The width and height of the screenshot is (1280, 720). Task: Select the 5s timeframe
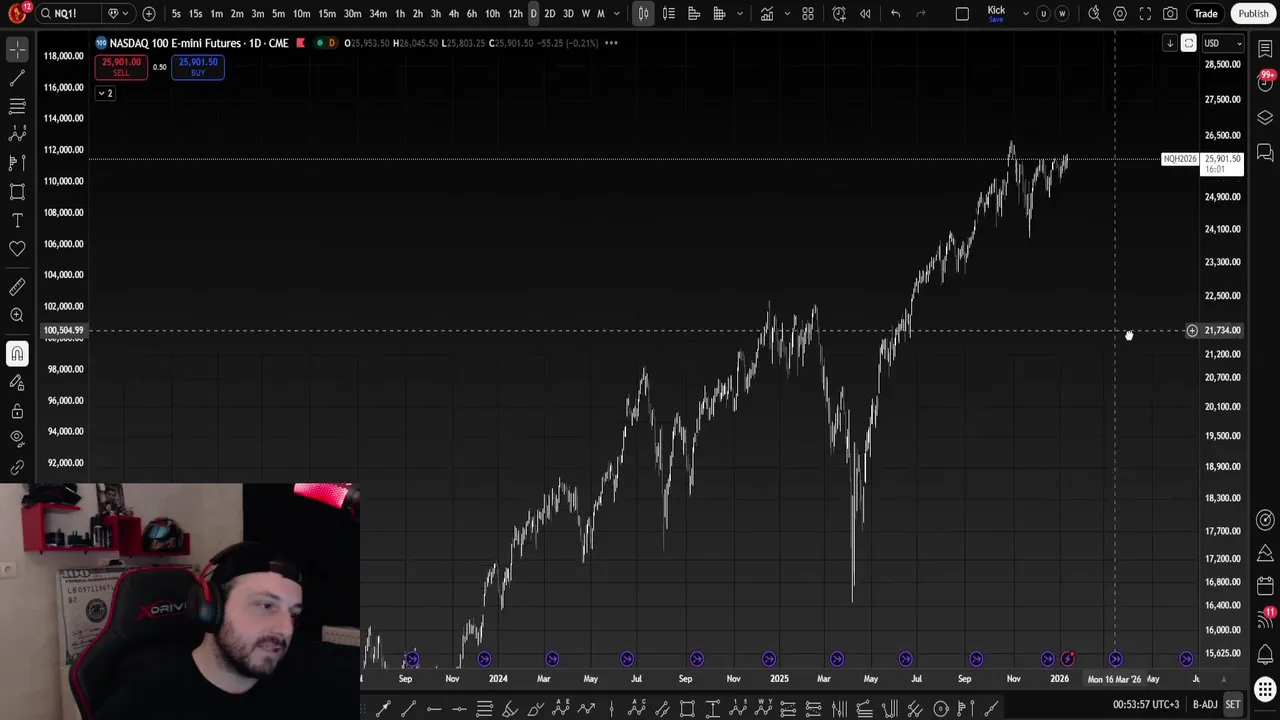tap(176, 14)
